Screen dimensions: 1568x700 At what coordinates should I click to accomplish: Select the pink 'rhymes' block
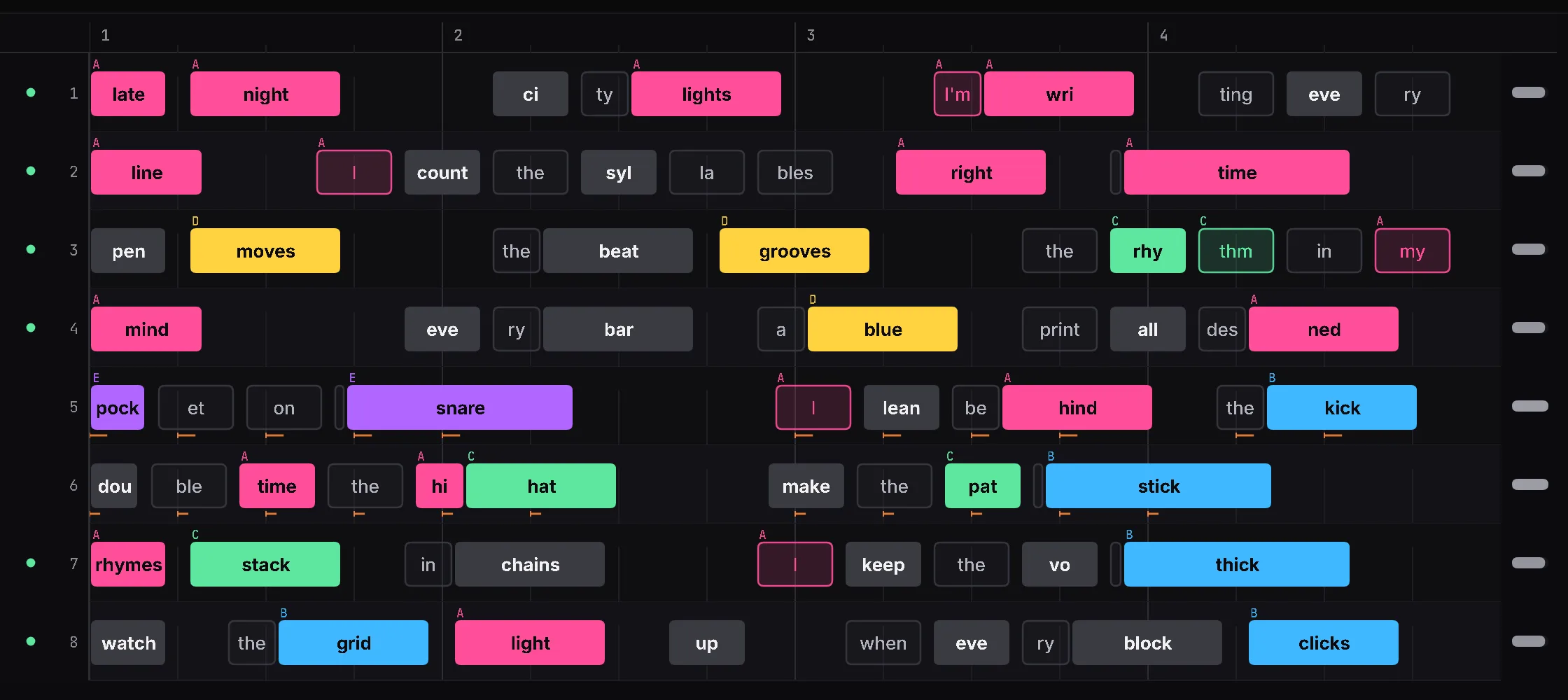click(128, 564)
